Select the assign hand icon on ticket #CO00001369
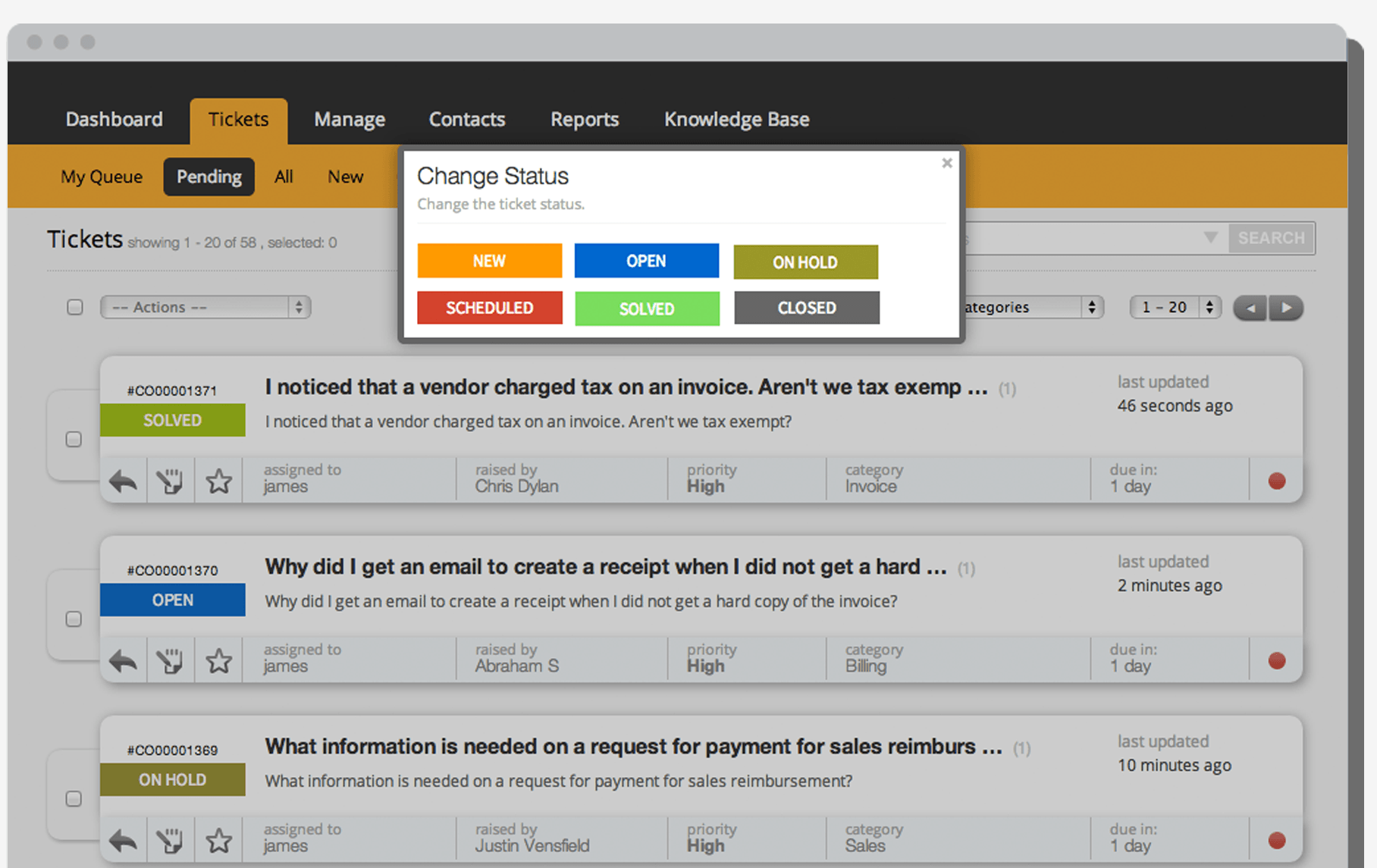This screenshot has width=1377, height=868. (170, 839)
